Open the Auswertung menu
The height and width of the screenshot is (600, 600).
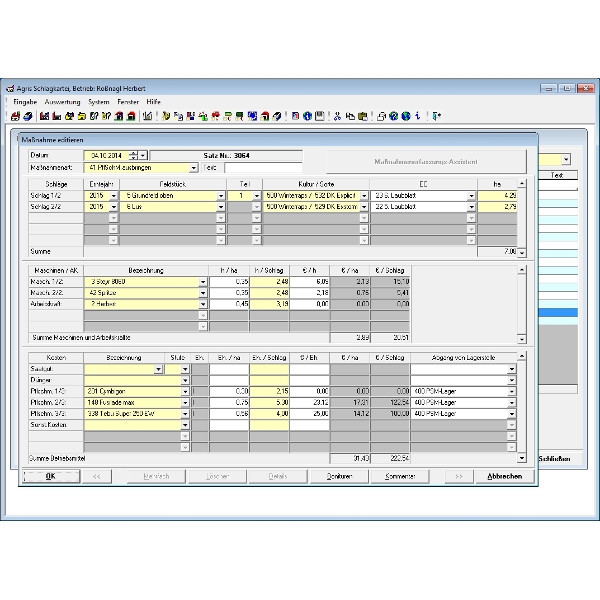[62, 102]
